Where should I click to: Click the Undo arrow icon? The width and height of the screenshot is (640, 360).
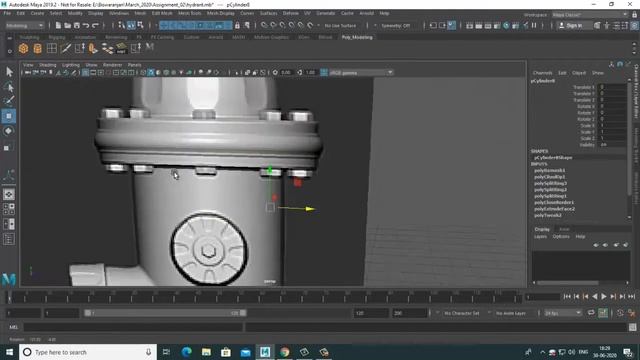[x=86, y=25]
